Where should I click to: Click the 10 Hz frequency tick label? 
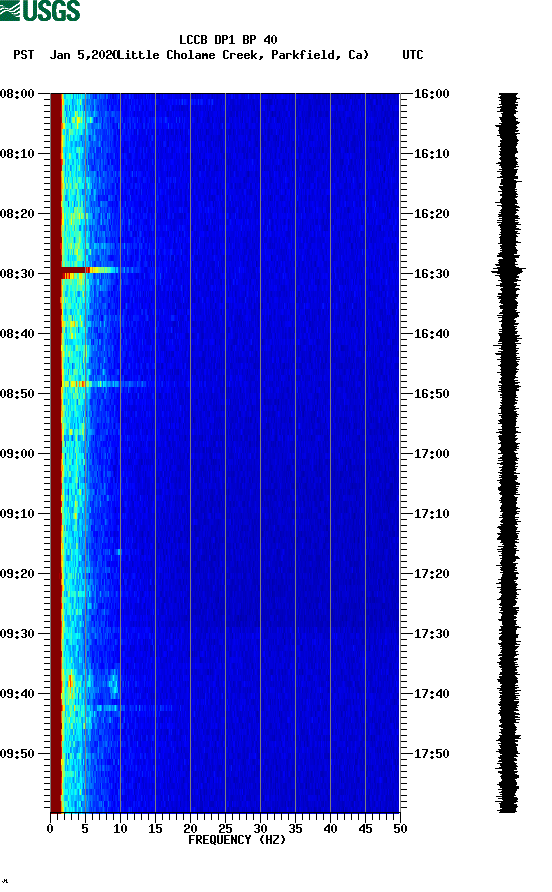120,829
